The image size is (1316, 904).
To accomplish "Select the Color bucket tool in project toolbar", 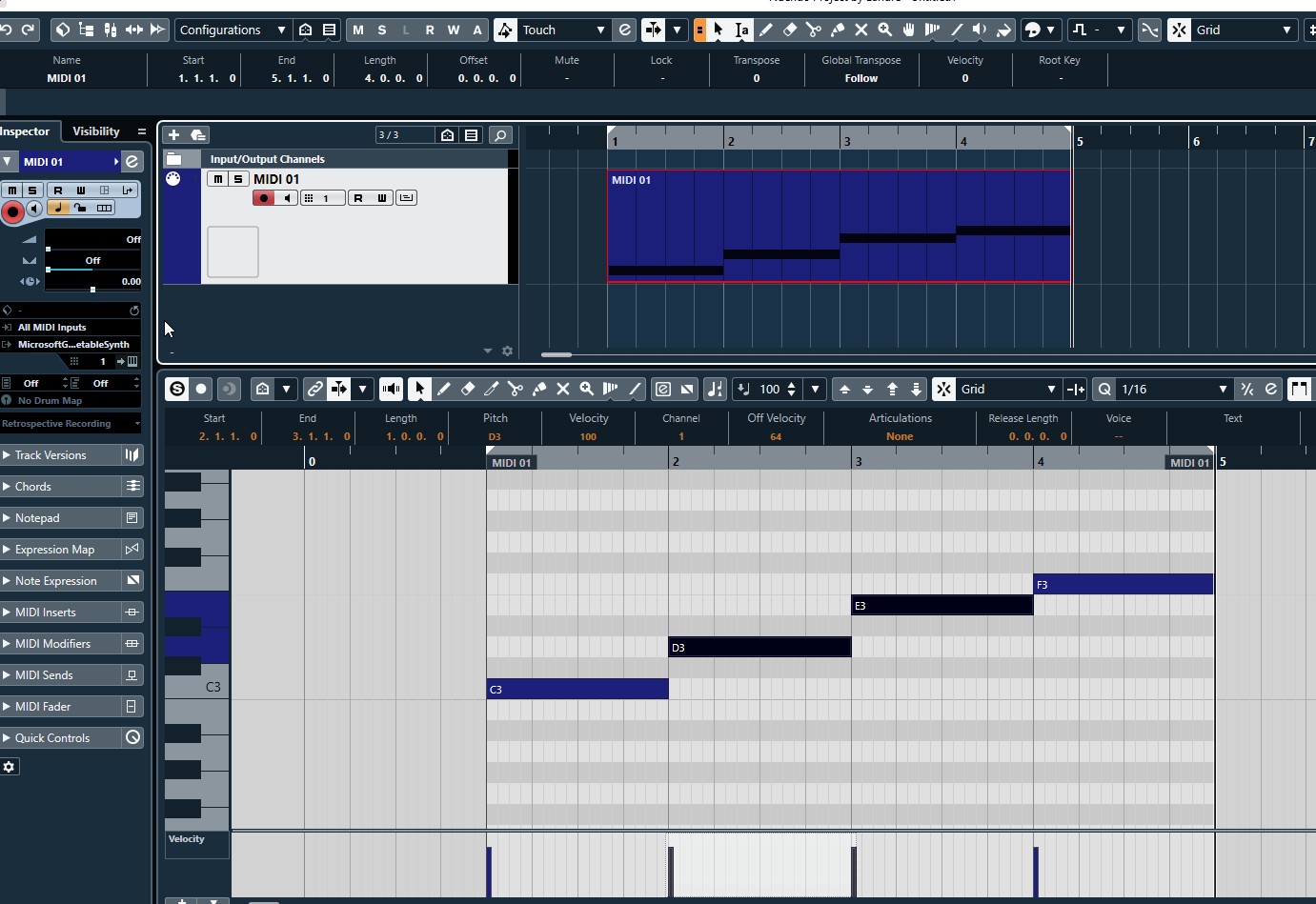I will [1004, 30].
